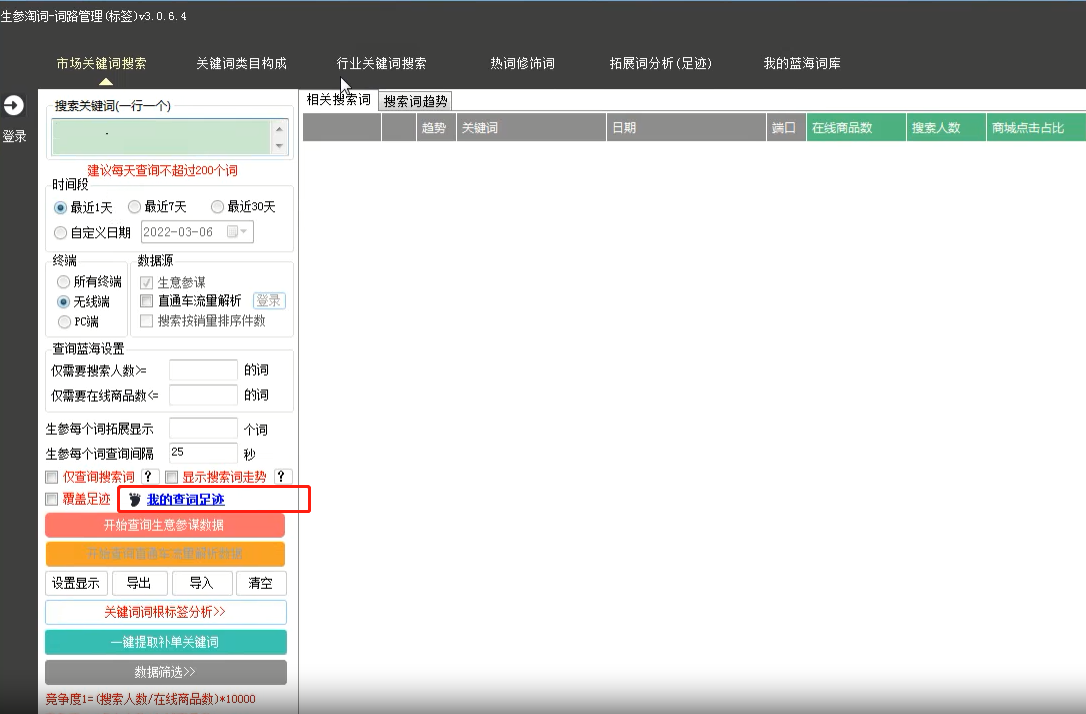Viewport: 1086px width, 714px height.
Task: Select 相关搜索词 sub-tab
Action: tap(339, 100)
